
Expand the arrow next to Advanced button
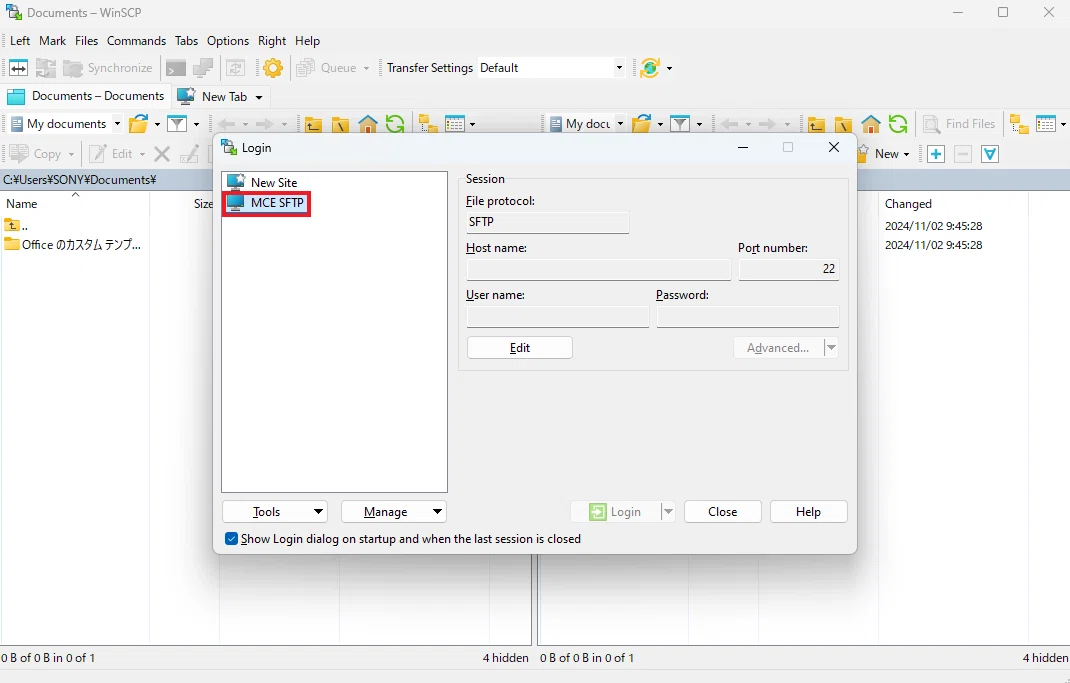coord(830,348)
